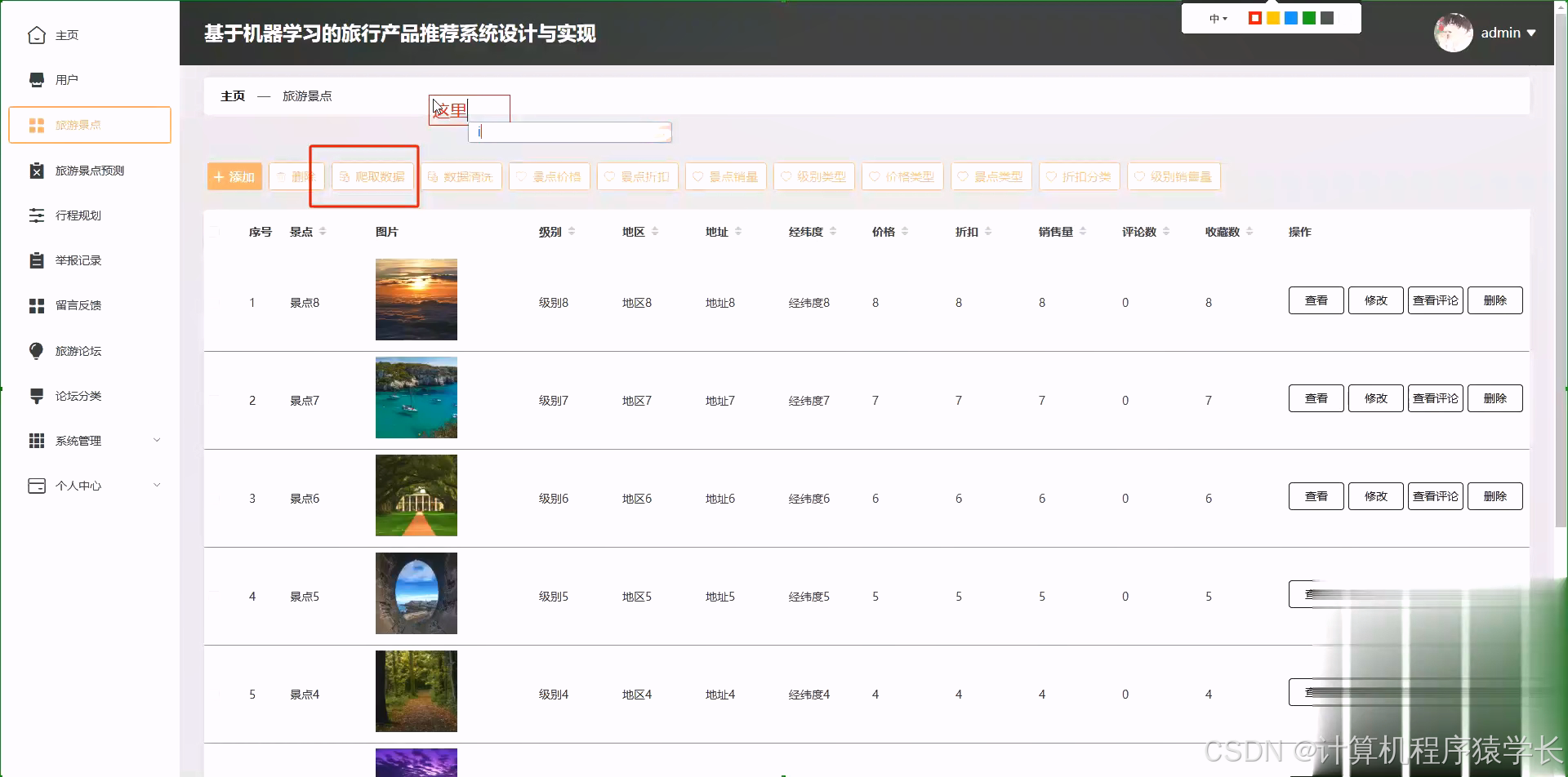Open the 中 language dropdown
Image resolution: width=1568 pixels, height=777 pixels.
tap(1218, 18)
